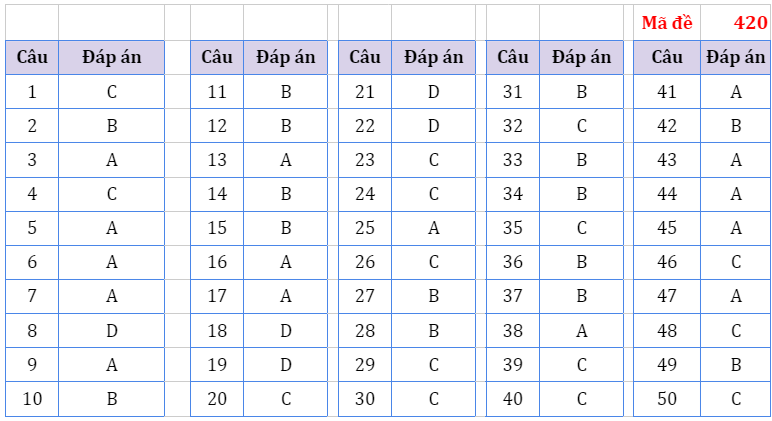
Task: Click the red "Mã đề" label
Action: [666, 23]
